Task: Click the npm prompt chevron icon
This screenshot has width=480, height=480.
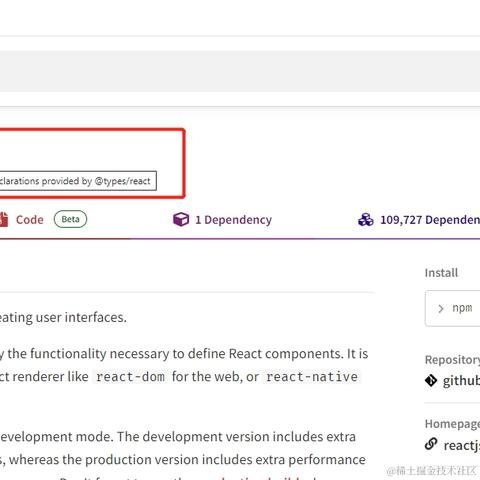Action: pyautogui.click(x=441, y=309)
